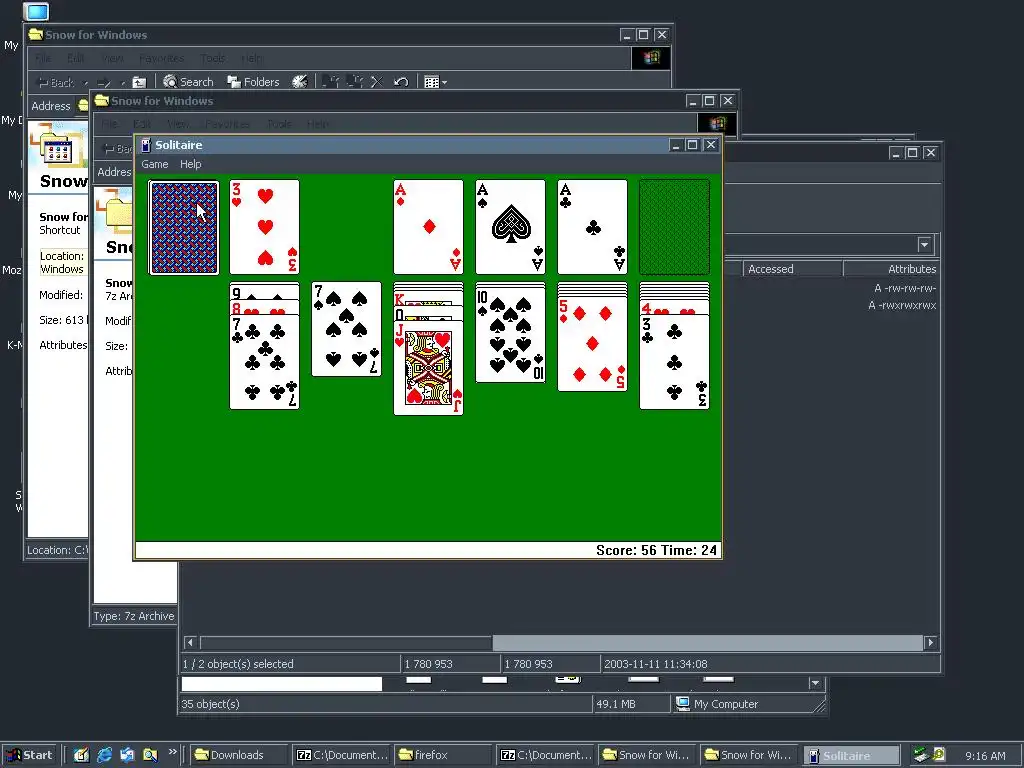Viewport: 1024px width, 768px height.
Task: Select the 7 of clubs tableau card
Action: (x=264, y=362)
